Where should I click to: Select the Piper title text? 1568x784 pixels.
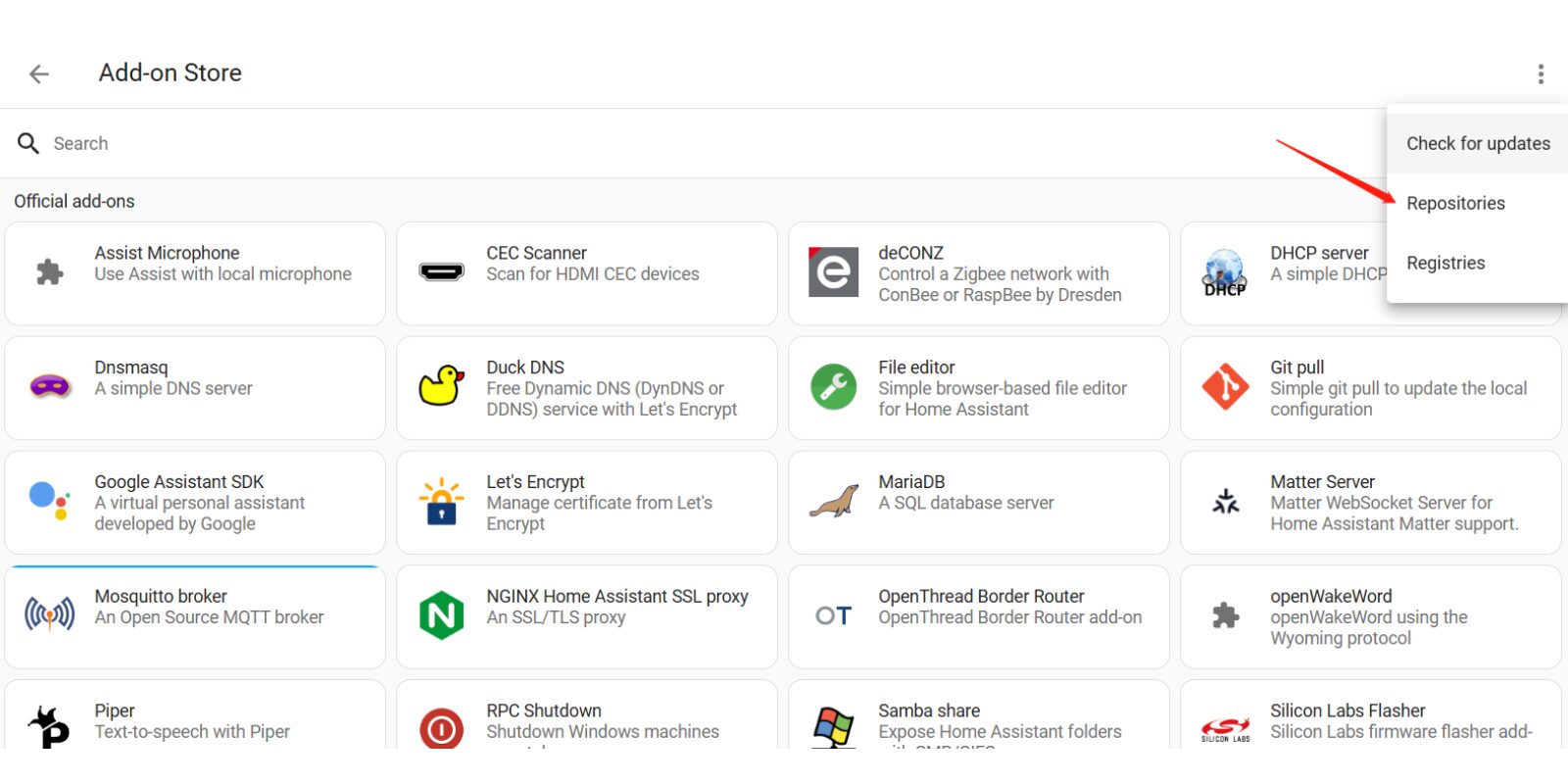pos(115,710)
